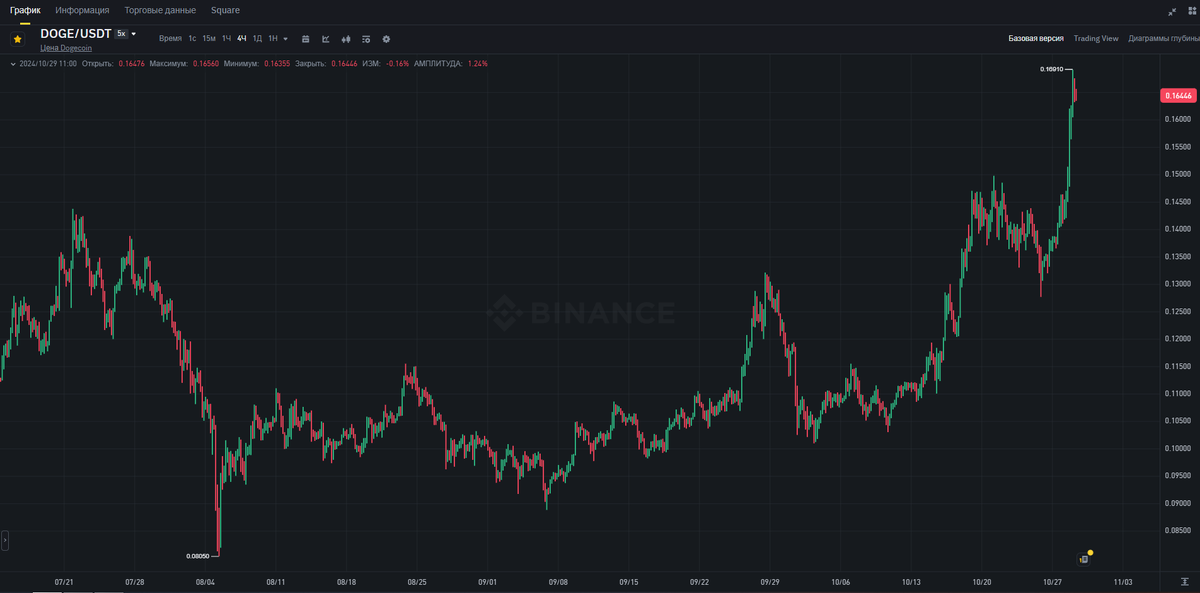Viewport: 1200px width, 593px height.
Task: Select the Время chart interval
Action: point(170,38)
